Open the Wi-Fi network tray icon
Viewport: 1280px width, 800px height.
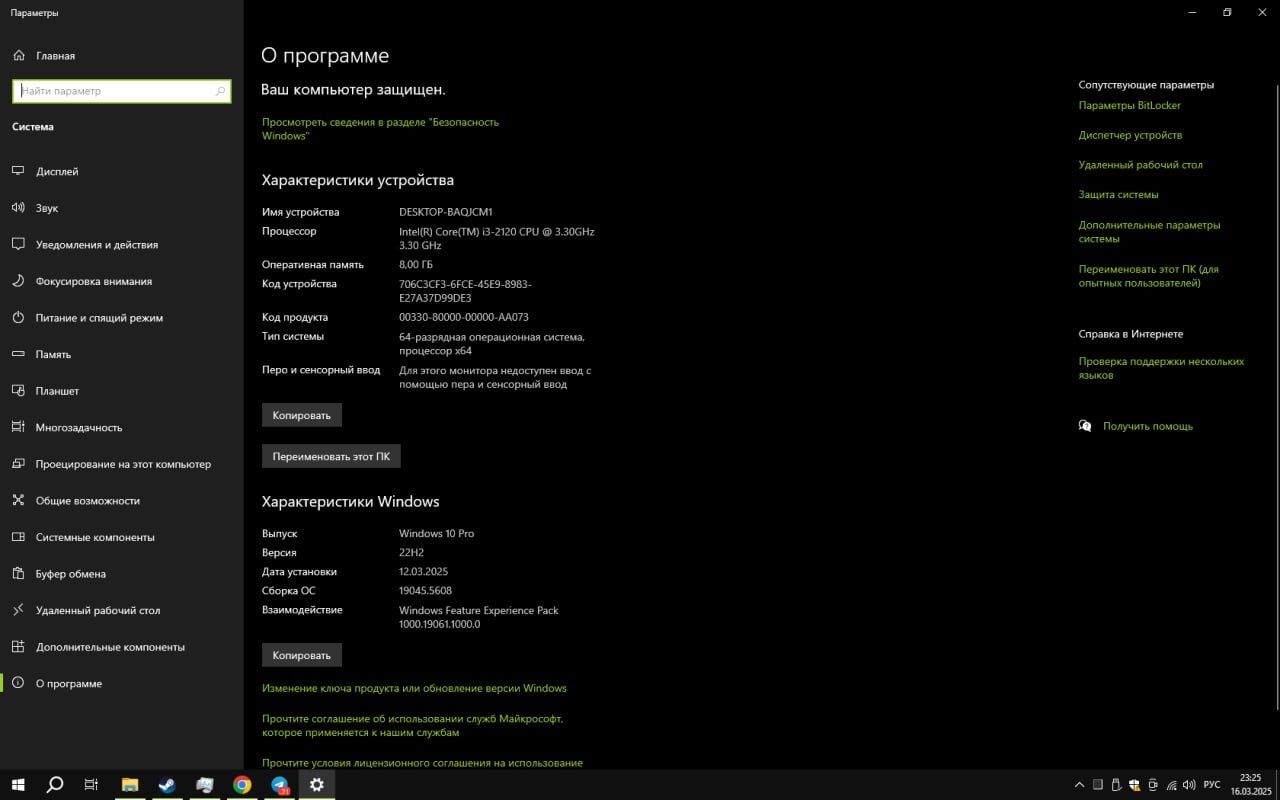click(x=1171, y=785)
